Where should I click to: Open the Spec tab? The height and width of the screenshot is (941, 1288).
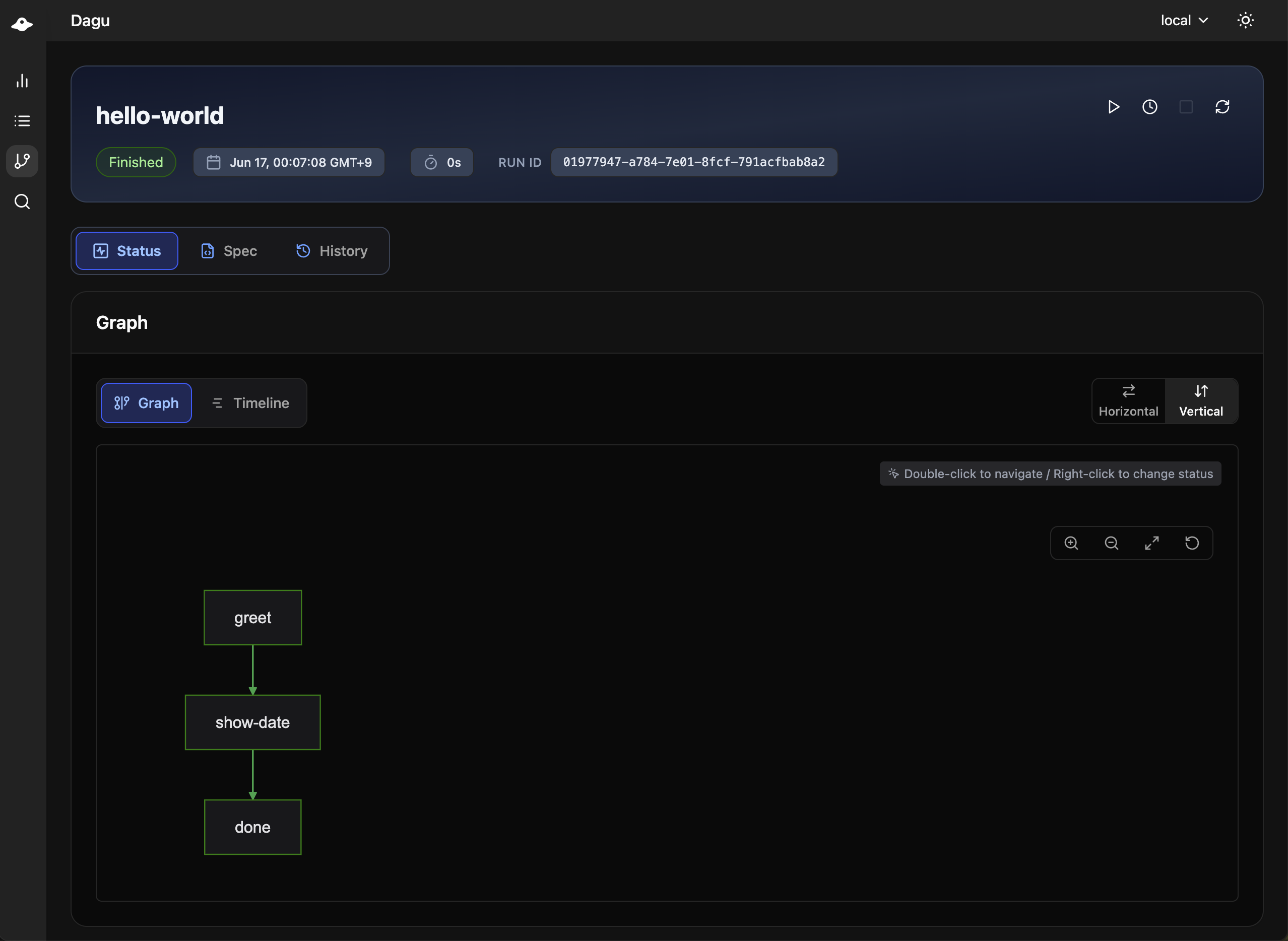(x=229, y=251)
